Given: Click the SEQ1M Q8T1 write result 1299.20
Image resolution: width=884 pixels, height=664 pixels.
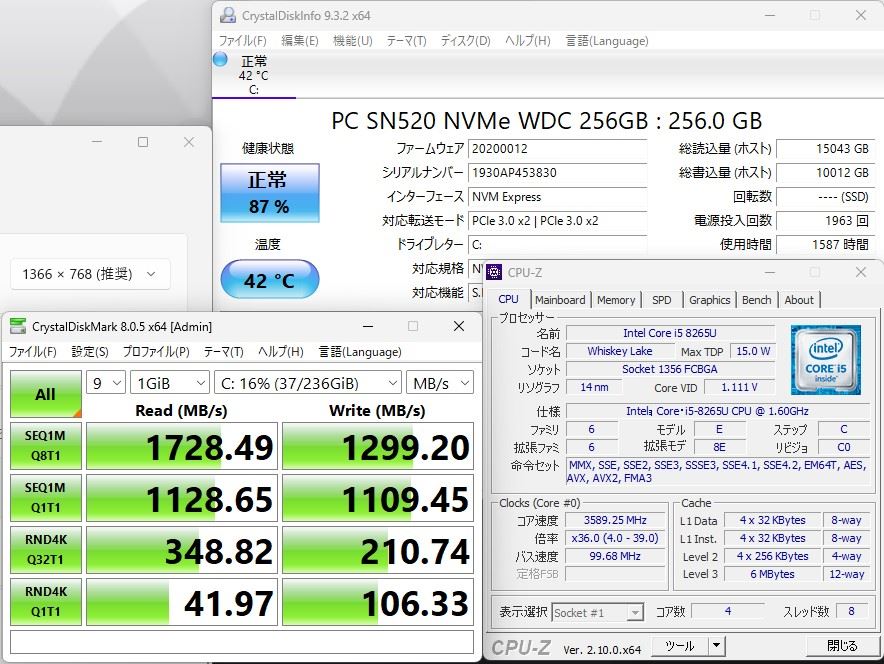Looking at the screenshot, I should click(378, 446).
